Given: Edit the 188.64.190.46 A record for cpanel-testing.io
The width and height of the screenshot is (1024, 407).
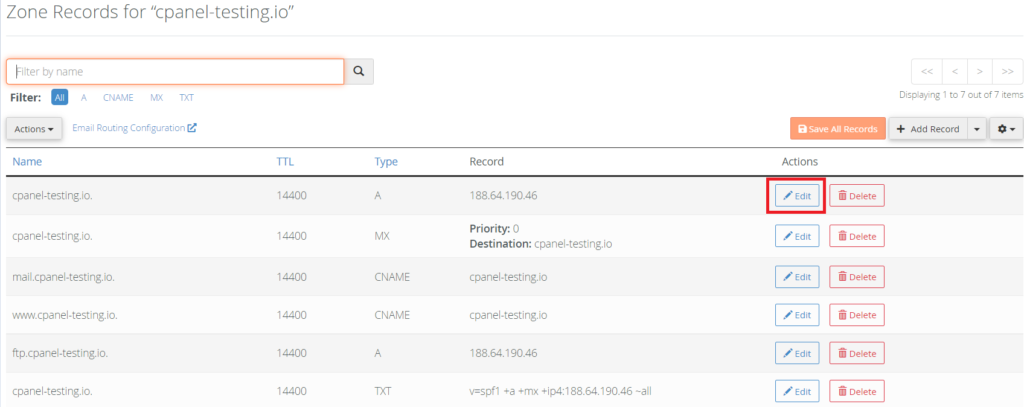Looking at the screenshot, I should coord(797,195).
